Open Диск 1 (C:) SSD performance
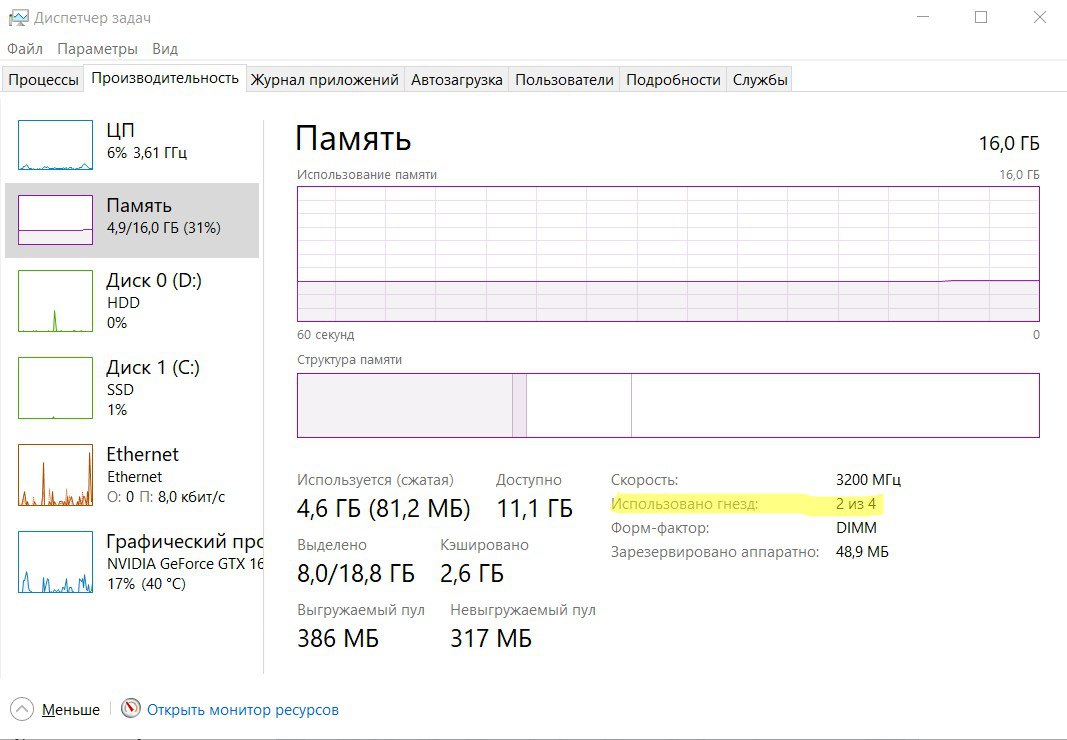Viewport: 1067px width, 740px height. click(x=55, y=388)
